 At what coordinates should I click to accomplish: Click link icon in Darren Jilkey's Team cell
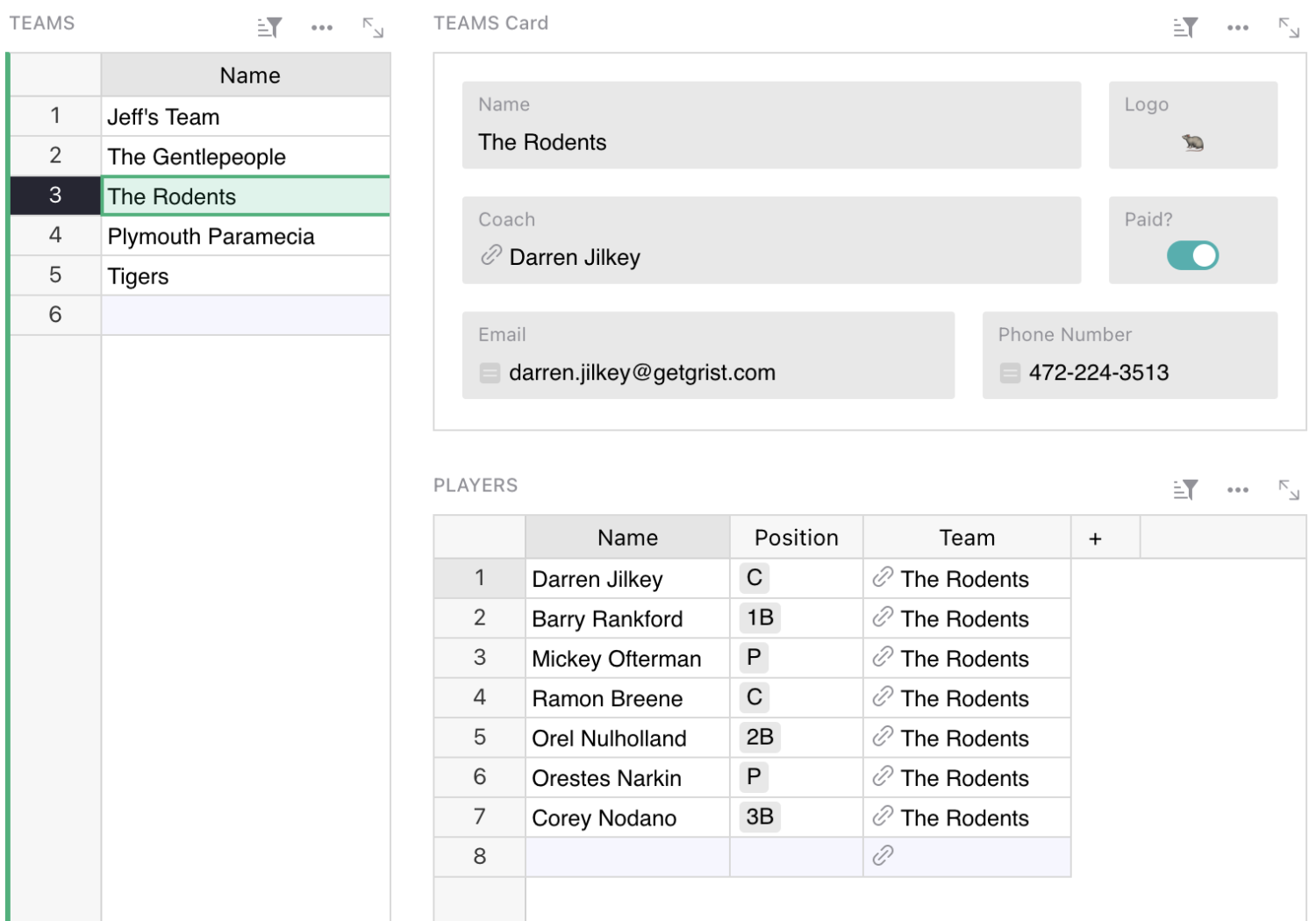point(883,577)
